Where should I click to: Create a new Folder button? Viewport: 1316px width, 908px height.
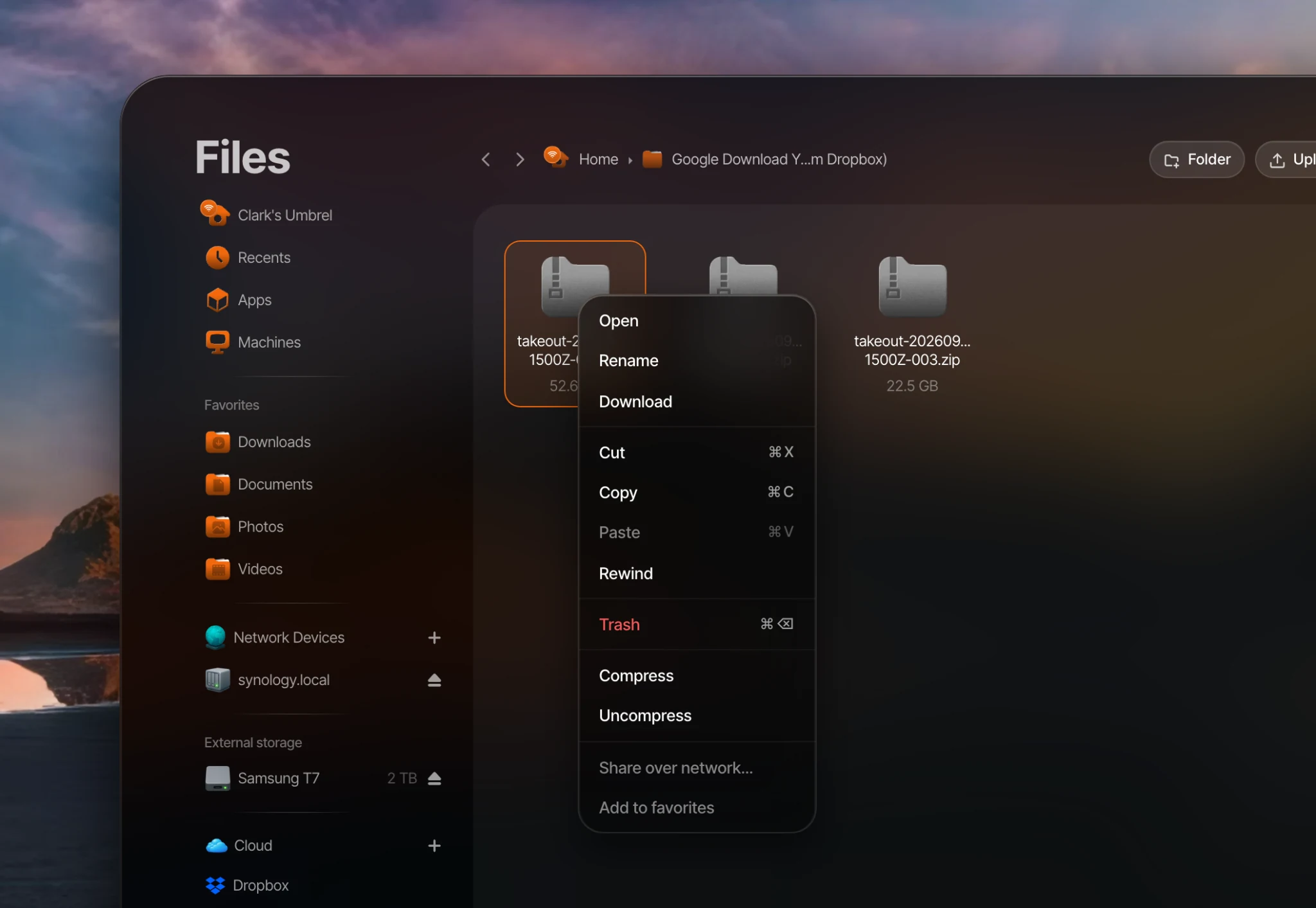(x=1196, y=159)
